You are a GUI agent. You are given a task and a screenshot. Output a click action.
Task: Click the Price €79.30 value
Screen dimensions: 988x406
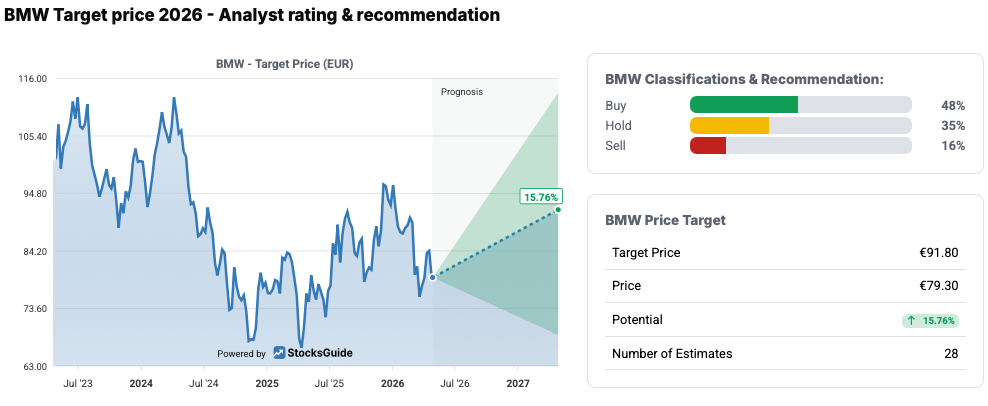pos(939,286)
